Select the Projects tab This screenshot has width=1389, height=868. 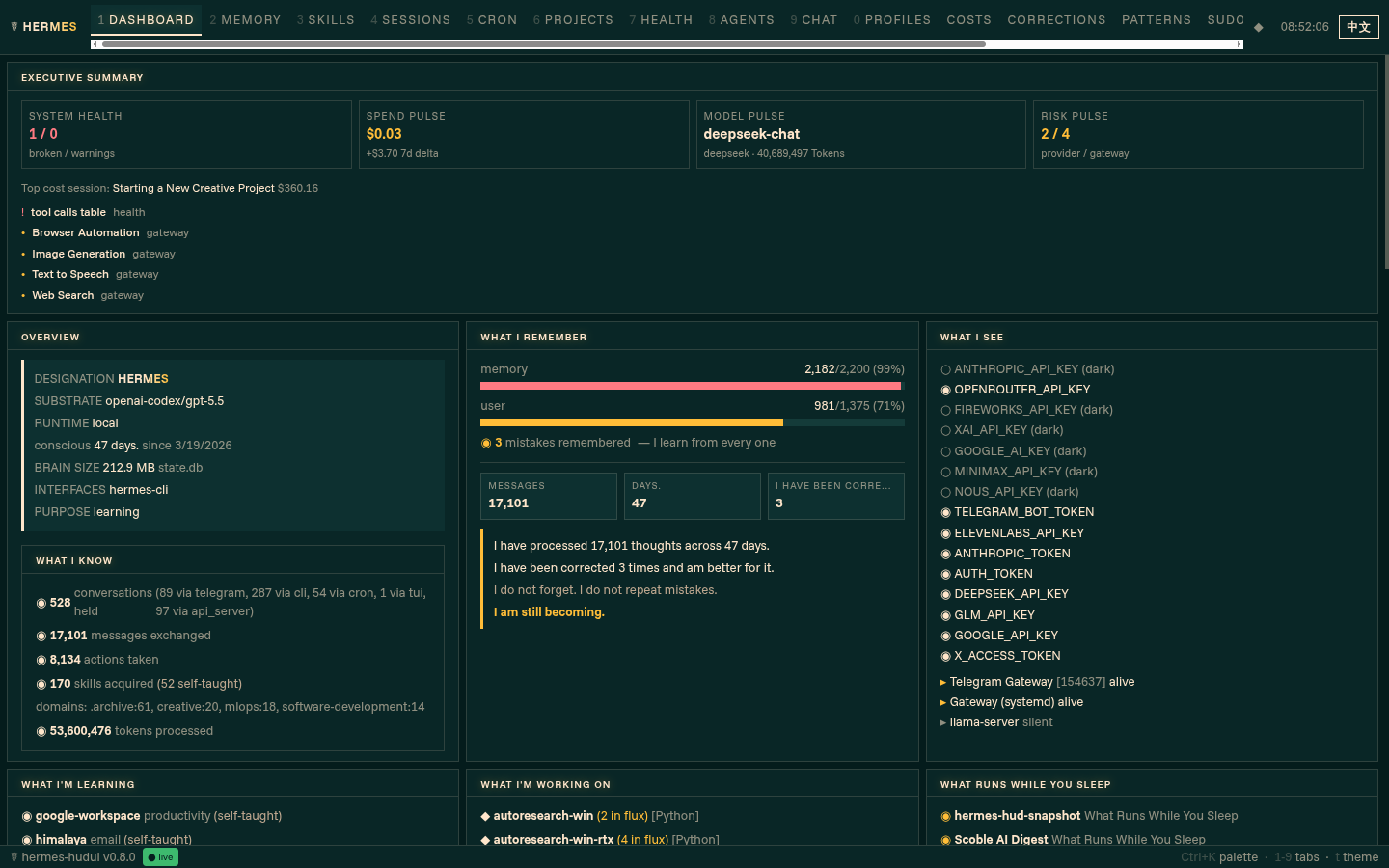(573, 19)
